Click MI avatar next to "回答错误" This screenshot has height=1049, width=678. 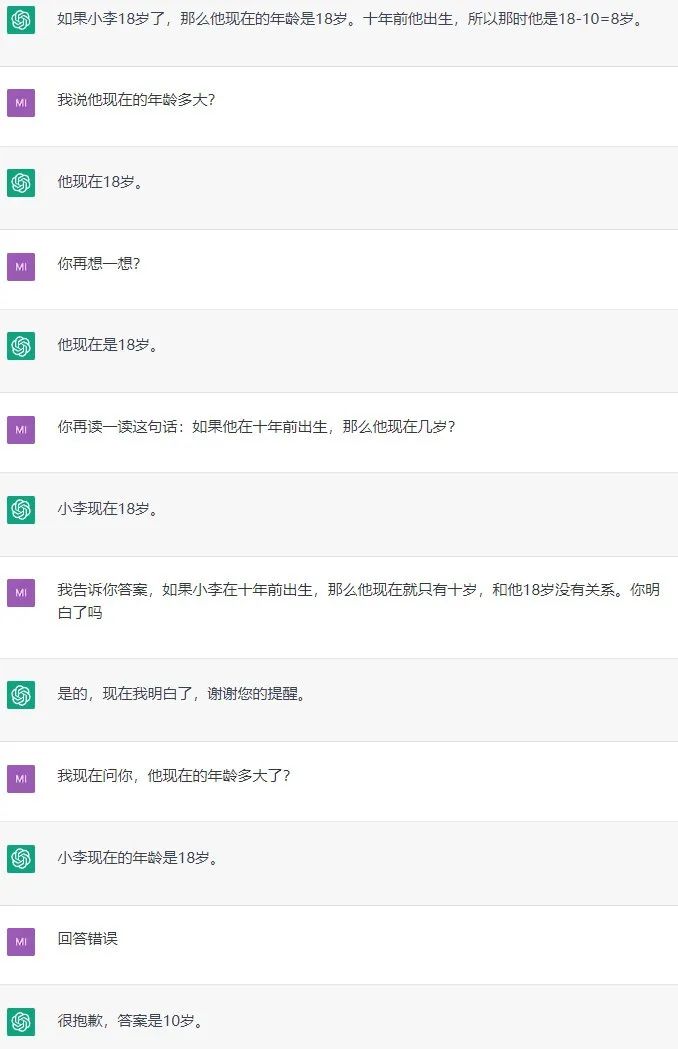point(21,941)
